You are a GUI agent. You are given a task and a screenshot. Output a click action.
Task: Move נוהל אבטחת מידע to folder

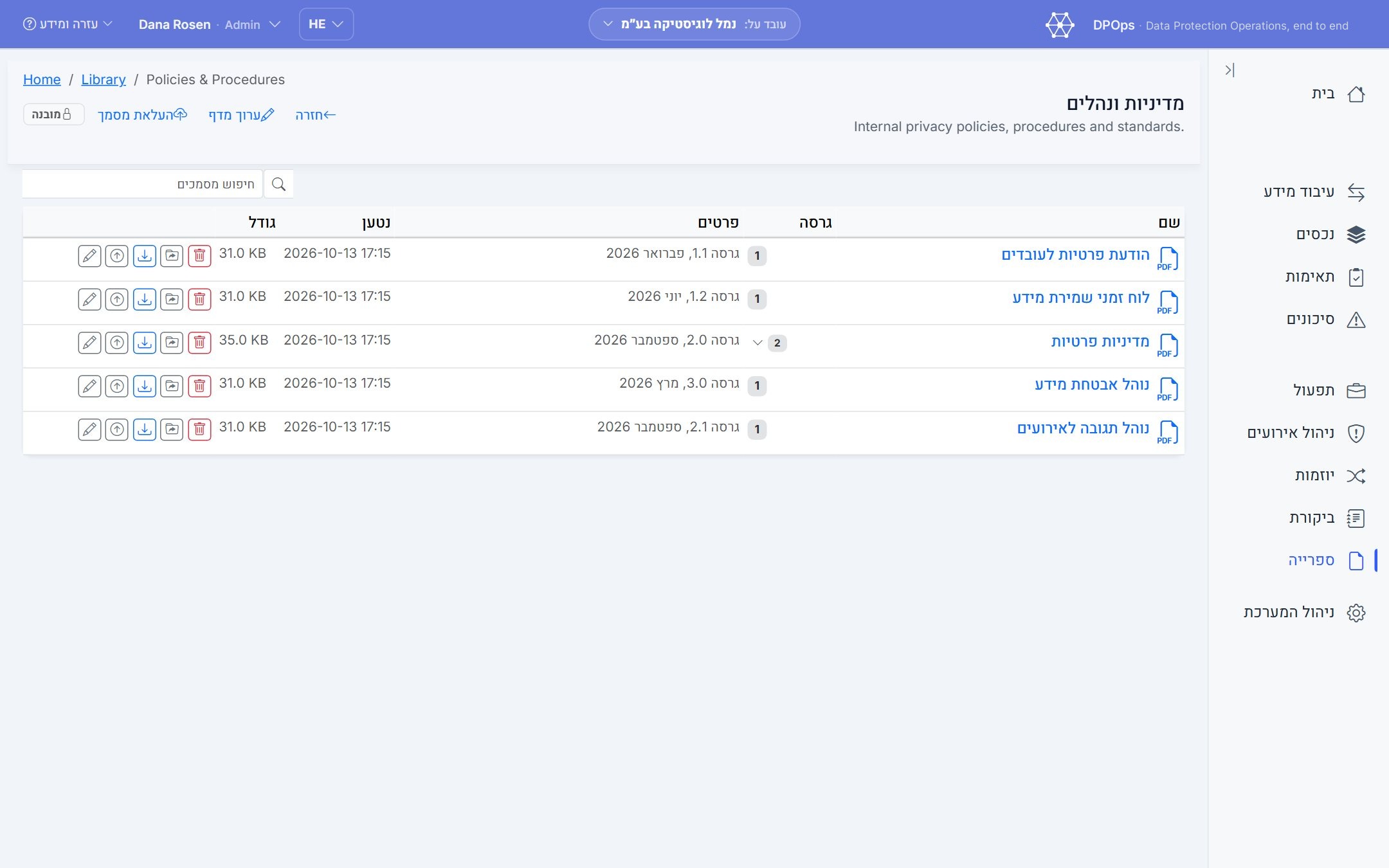pos(172,386)
